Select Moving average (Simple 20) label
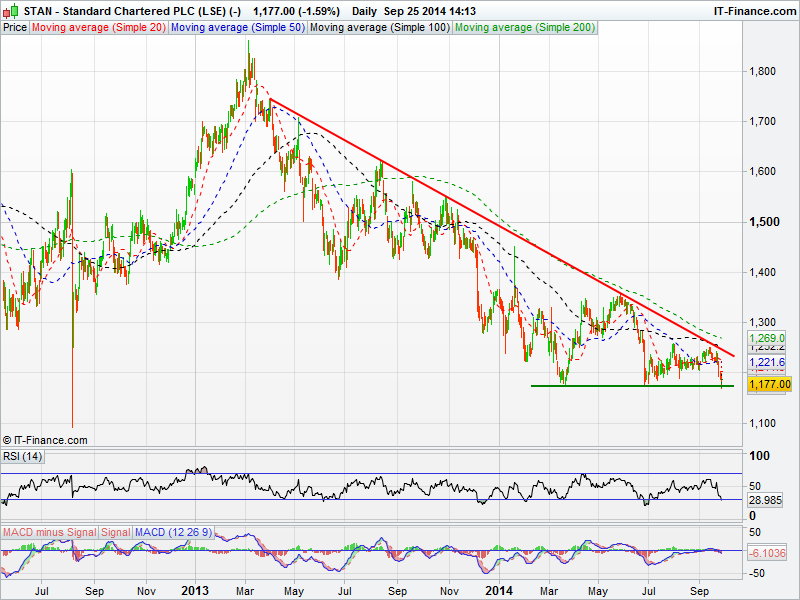This screenshot has height=600, width=800. (x=98, y=28)
